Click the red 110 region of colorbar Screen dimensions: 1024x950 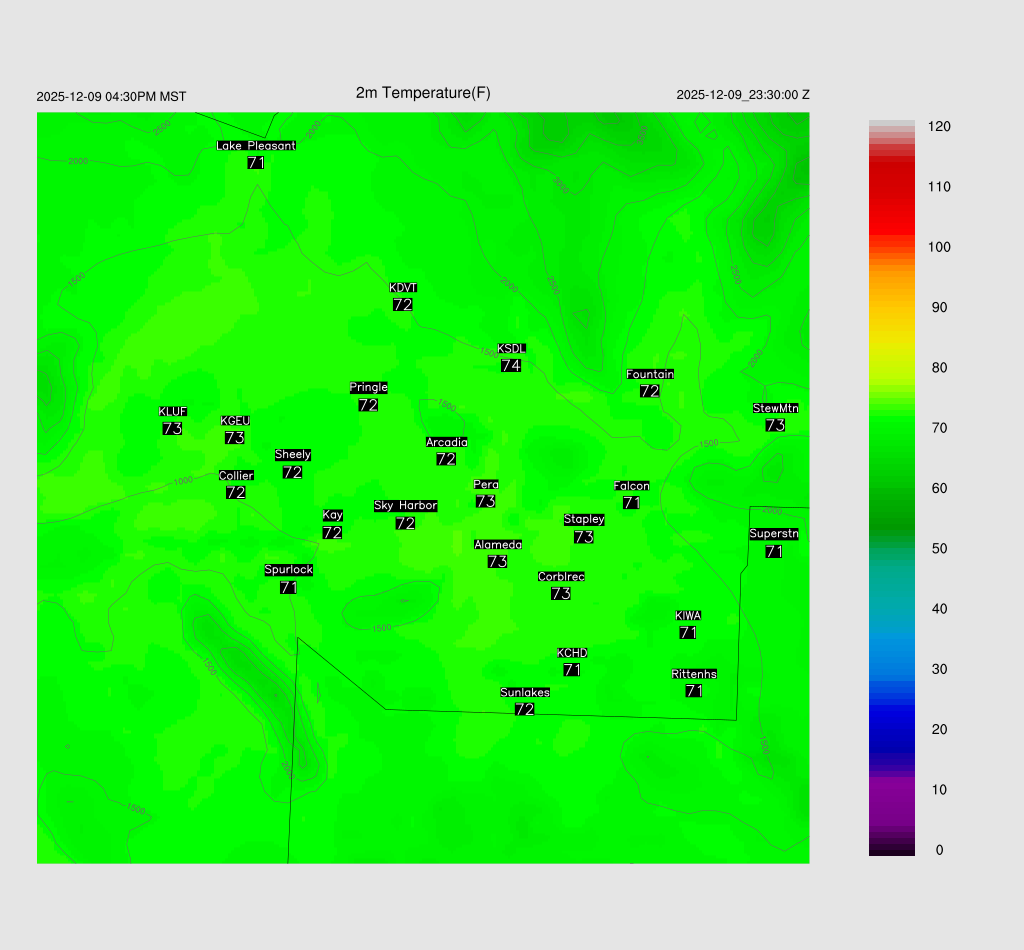pyautogui.click(x=892, y=187)
